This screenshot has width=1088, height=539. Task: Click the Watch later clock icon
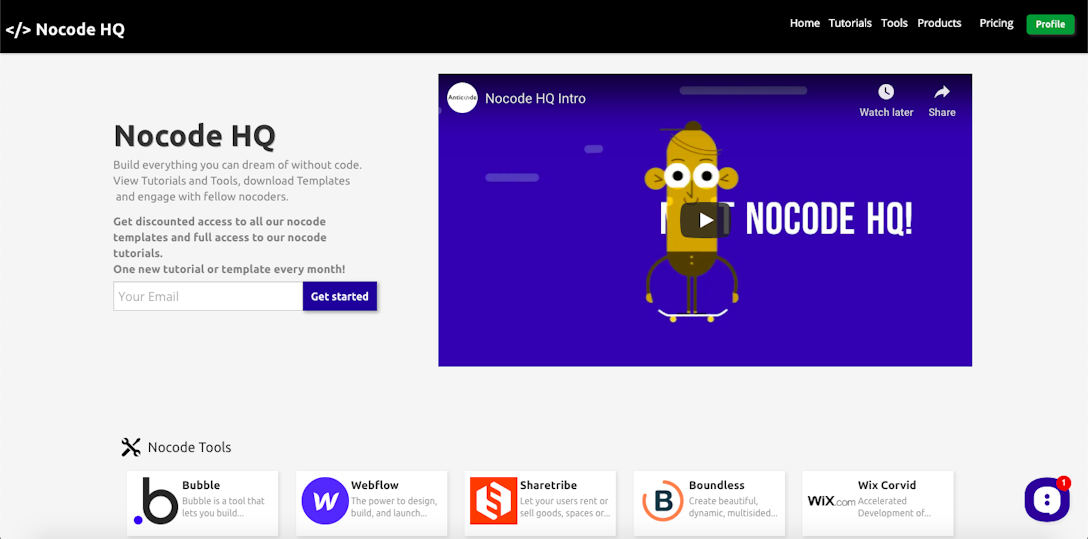[x=886, y=93]
